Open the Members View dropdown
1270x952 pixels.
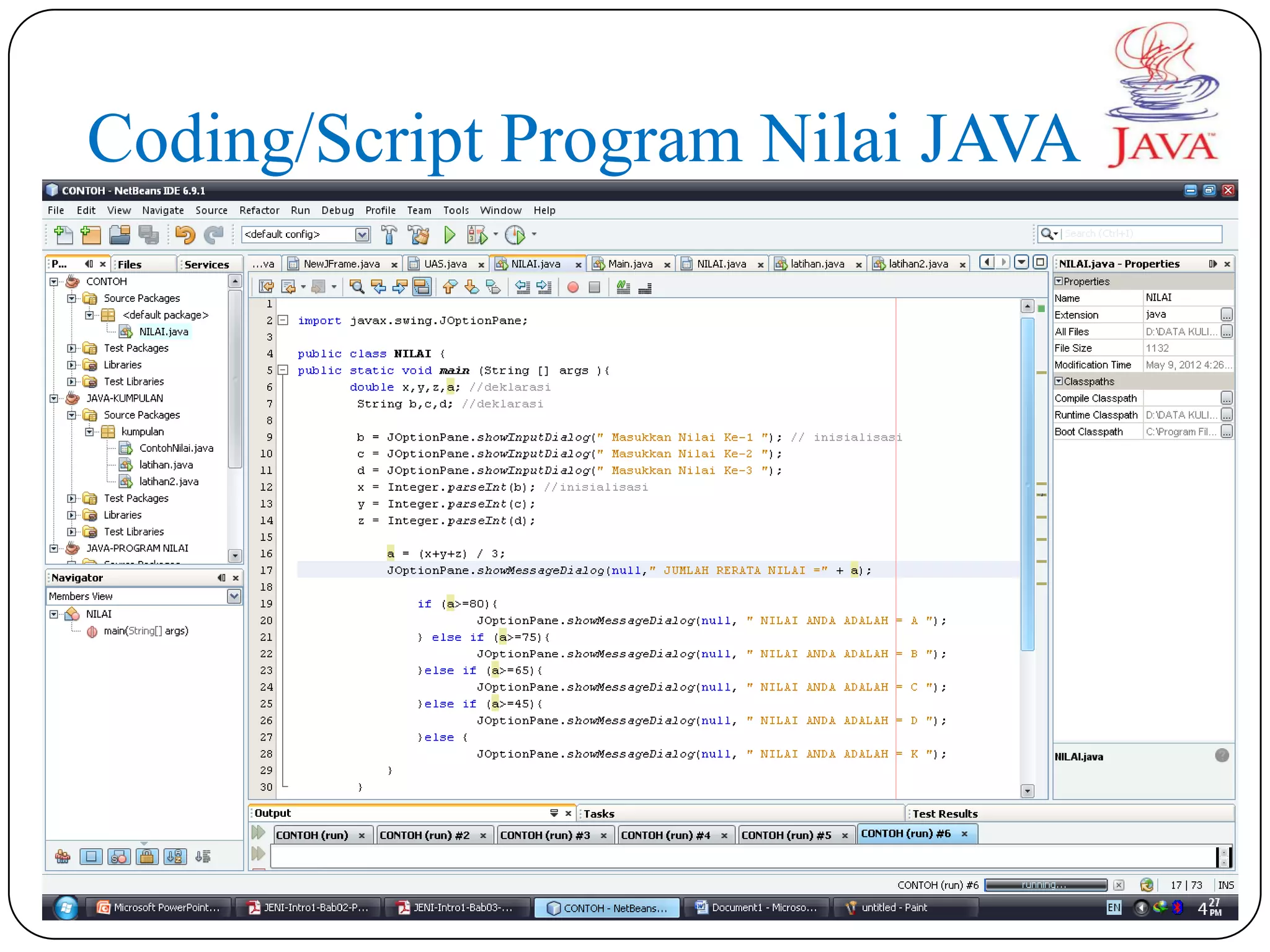pos(234,596)
